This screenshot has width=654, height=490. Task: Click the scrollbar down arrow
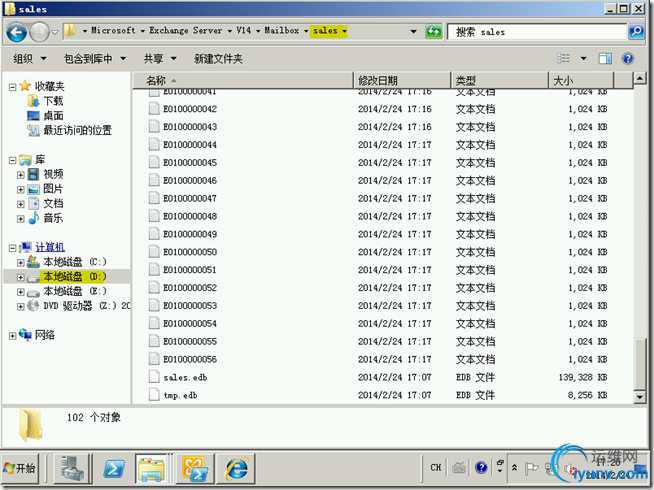[639, 397]
